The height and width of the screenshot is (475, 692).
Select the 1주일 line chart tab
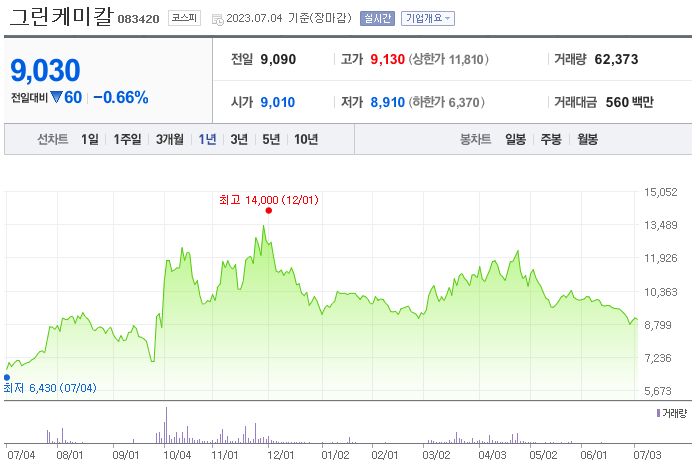coord(127,139)
